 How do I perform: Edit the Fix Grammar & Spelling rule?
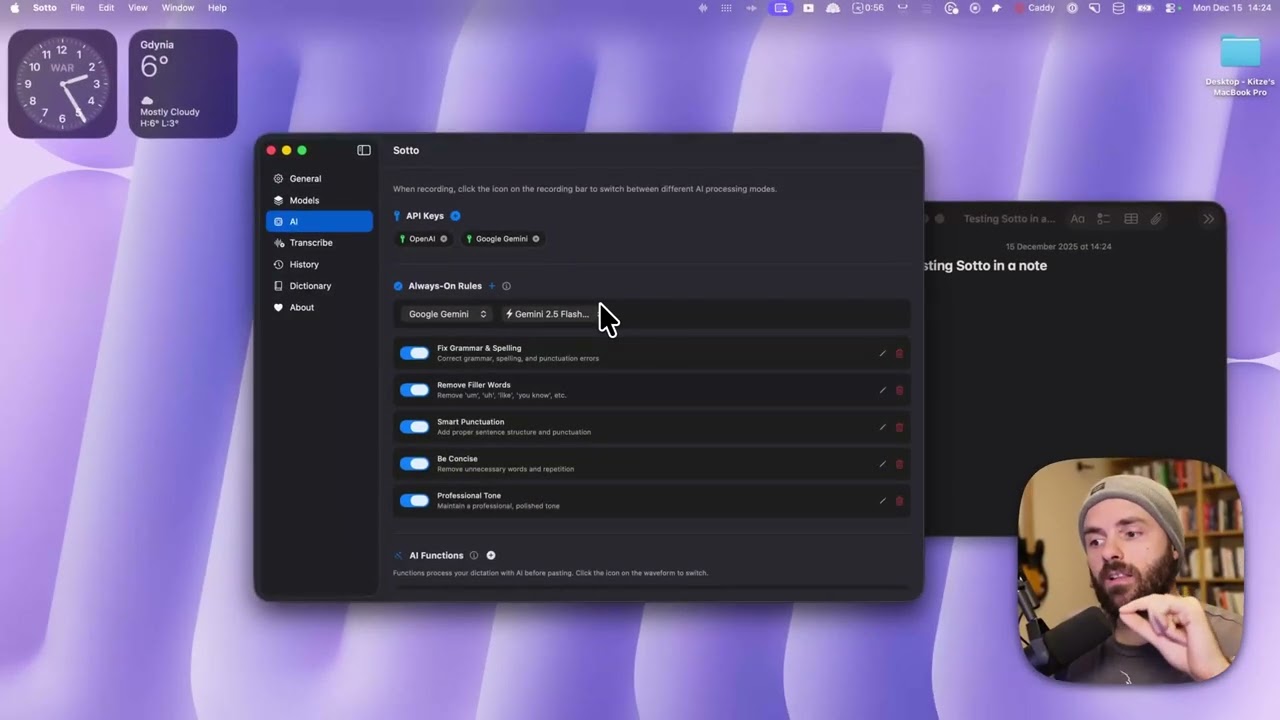click(x=882, y=353)
